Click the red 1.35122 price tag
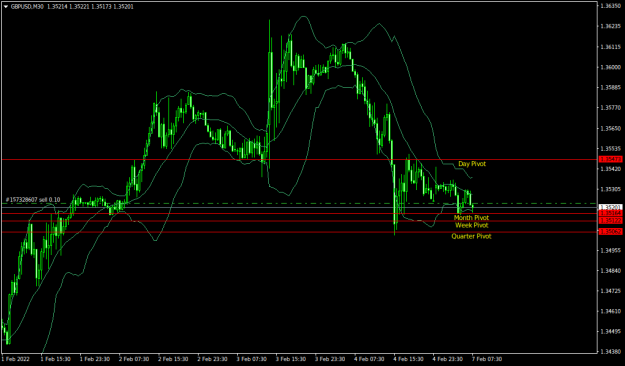Image resolution: width=625 pixels, height=366 pixels. (611, 220)
